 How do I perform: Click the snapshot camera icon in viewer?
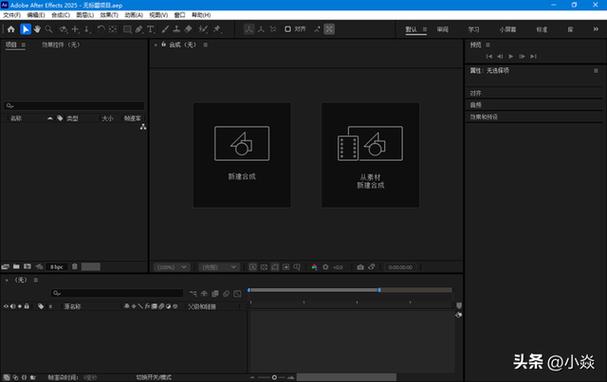point(360,267)
